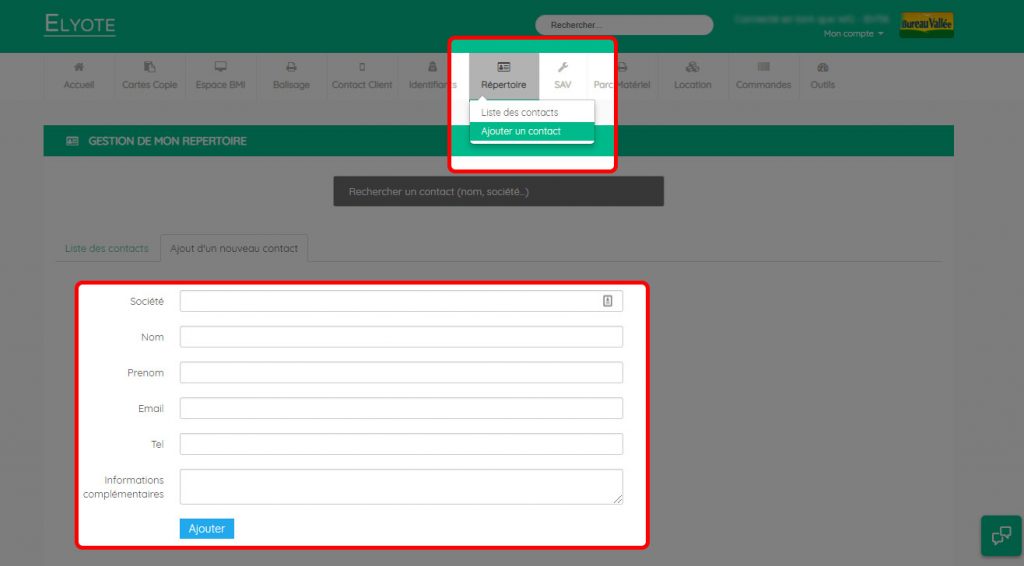The height and width of the screenshot is (566, 1024).
Task: Click the Balisage printer icon
Action: [291, 67]
